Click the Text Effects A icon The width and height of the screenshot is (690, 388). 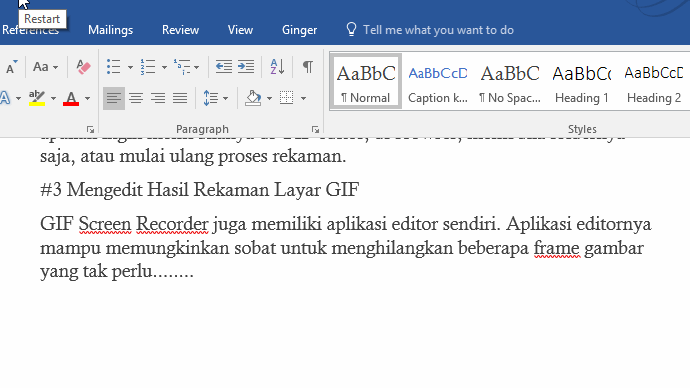(5, 98)
